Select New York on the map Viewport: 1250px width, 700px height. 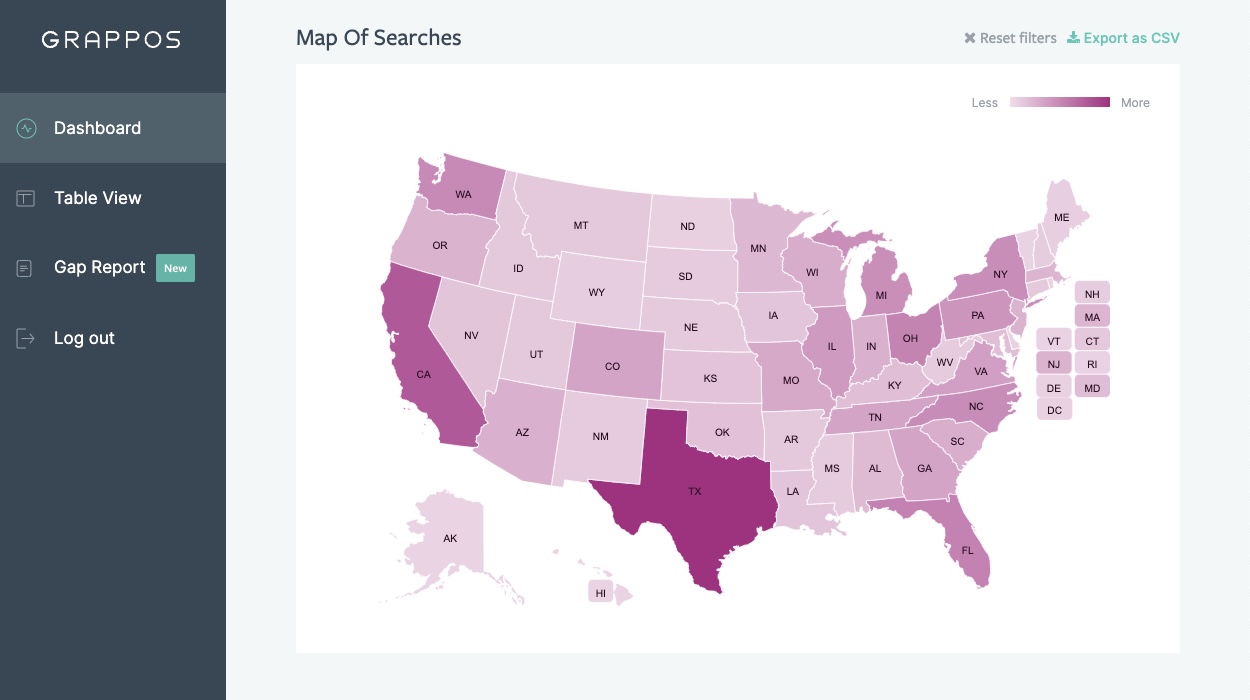(x=998, y=273)
